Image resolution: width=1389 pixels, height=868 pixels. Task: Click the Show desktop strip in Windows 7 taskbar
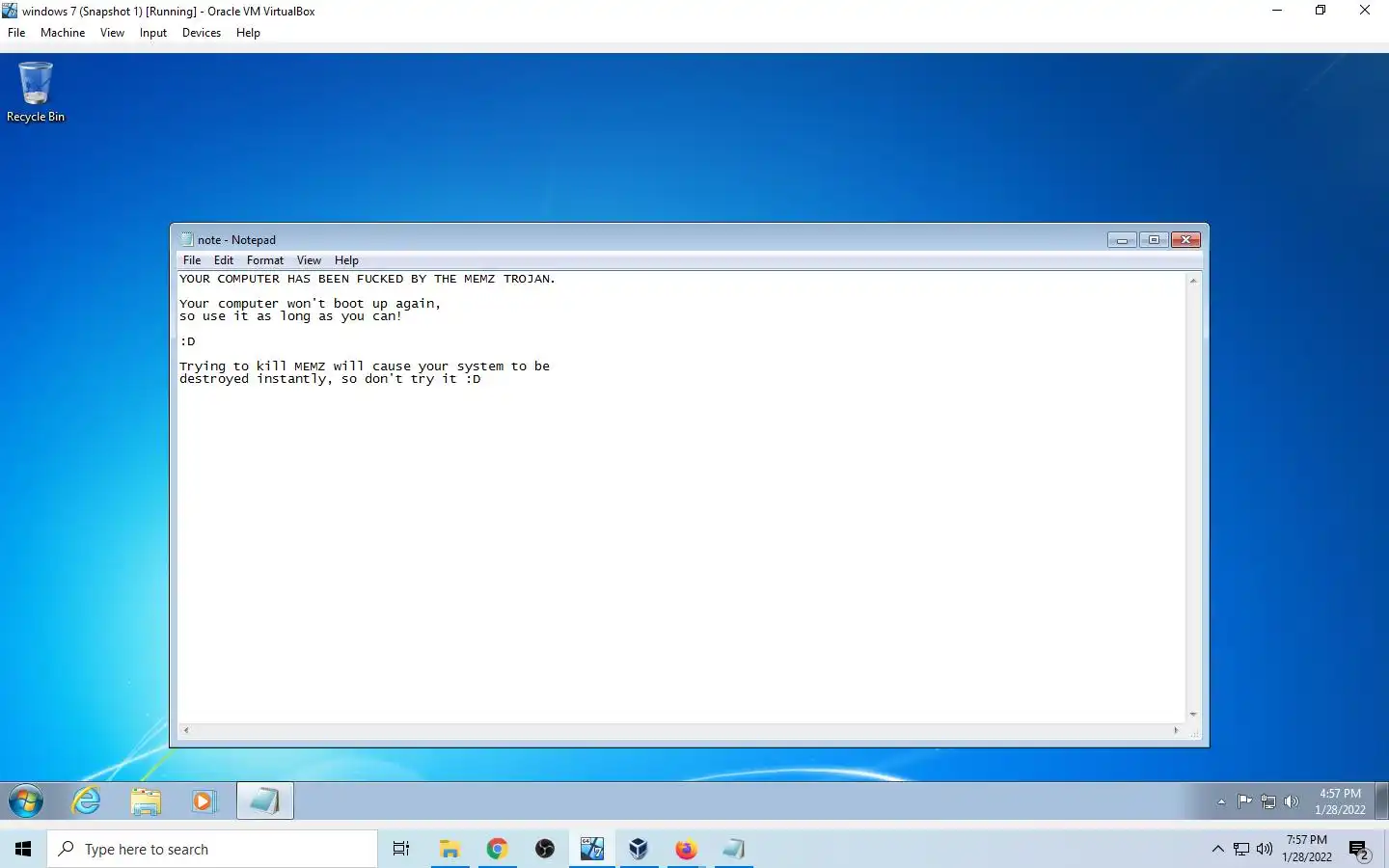[1381, 800]
